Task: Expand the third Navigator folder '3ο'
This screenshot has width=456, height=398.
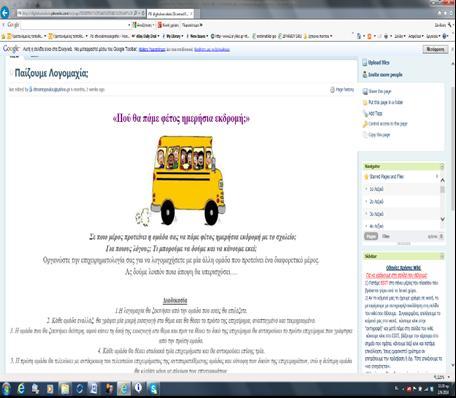Action: pos(367,214)
